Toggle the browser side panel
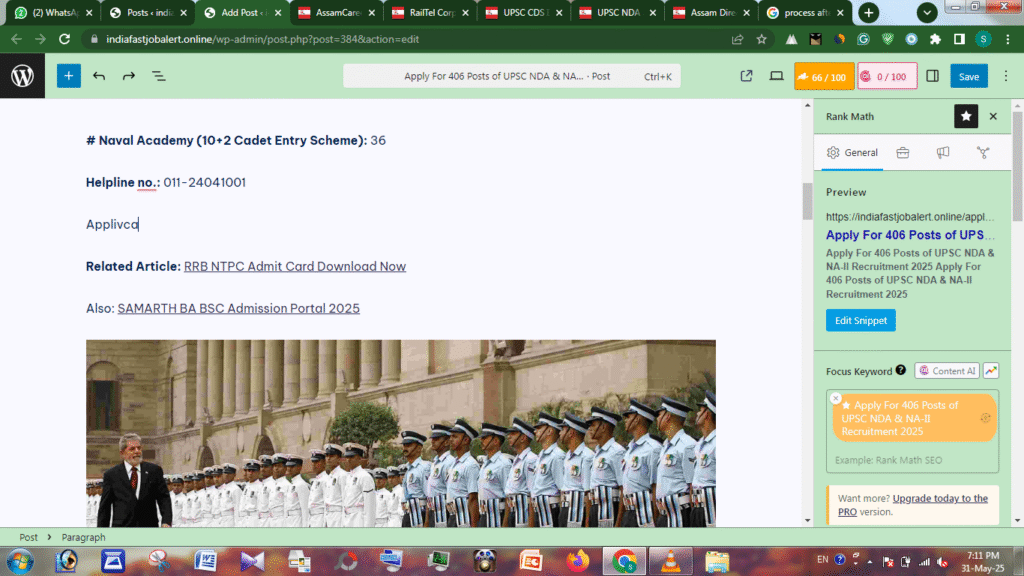The height and width of the screenshot is (576, 1024). [x=959, y=39]
